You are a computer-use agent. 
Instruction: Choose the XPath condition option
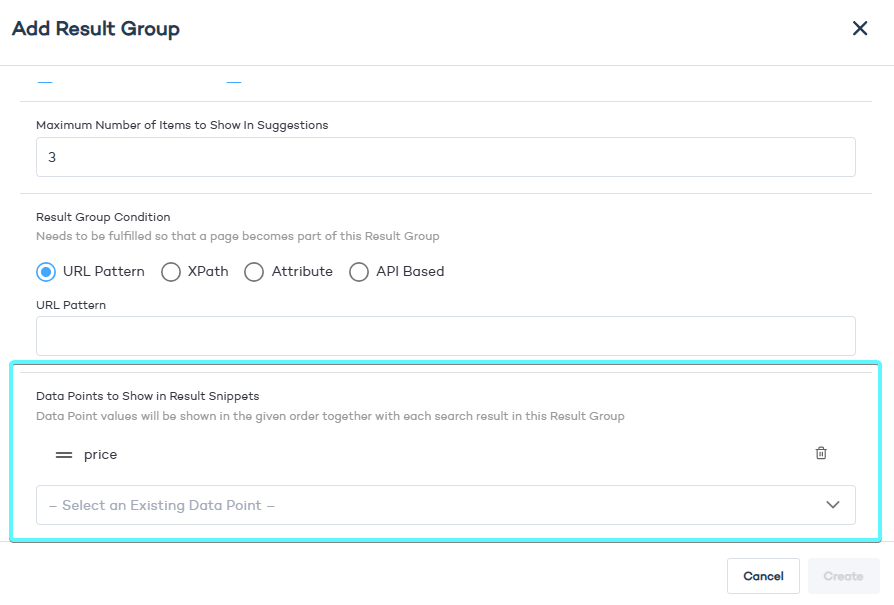(x=171, y=272)
